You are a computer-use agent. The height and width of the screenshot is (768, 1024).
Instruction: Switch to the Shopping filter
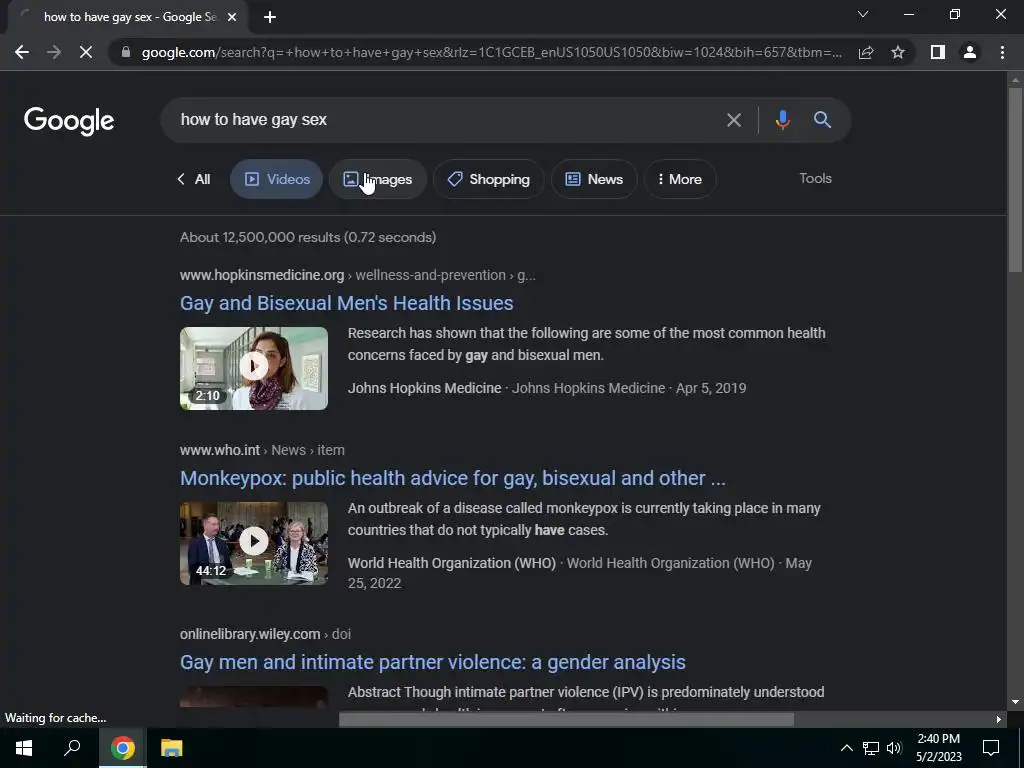point(488,179)
